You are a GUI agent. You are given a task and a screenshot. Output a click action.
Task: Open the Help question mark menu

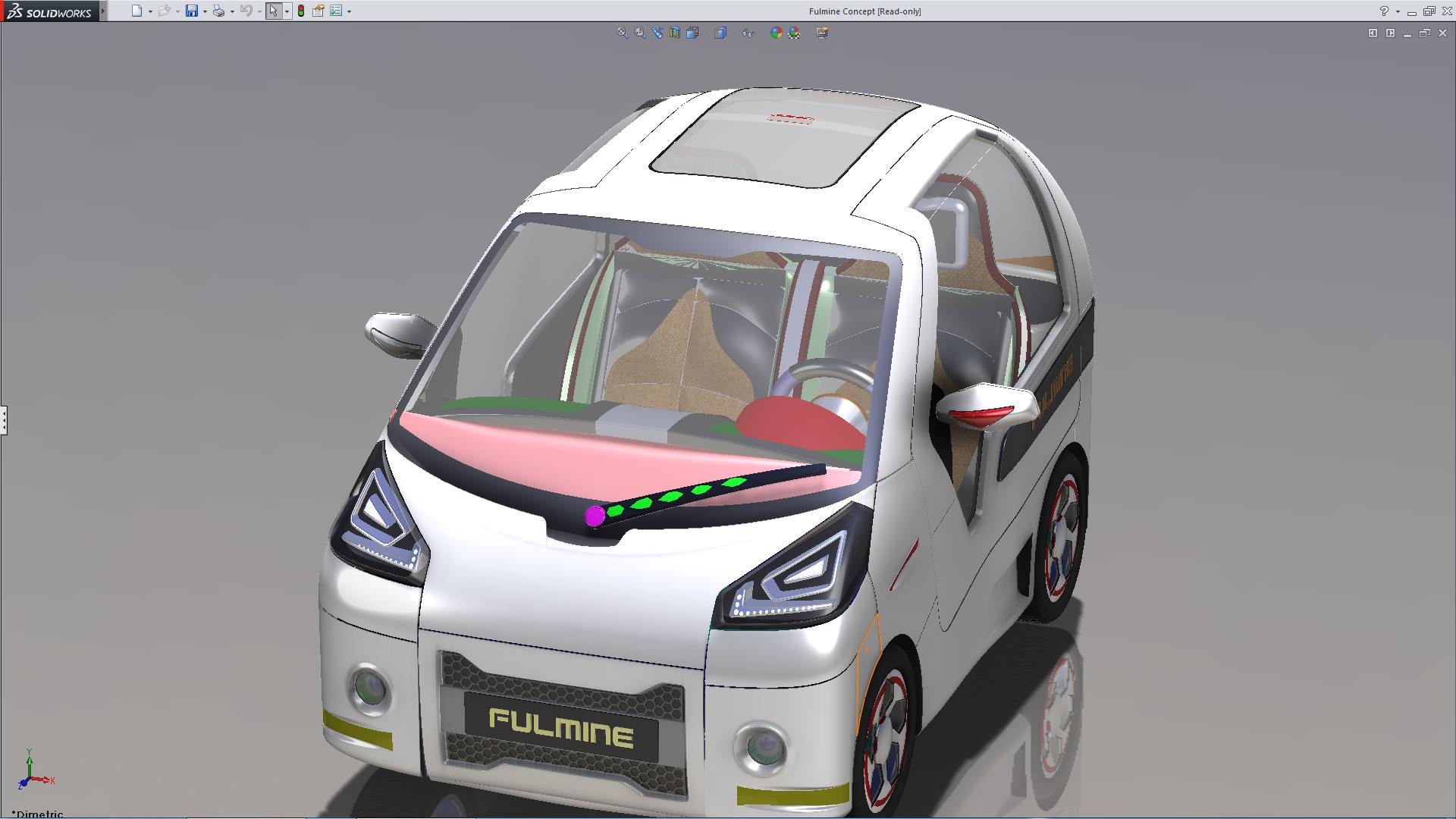click(x=1384, y=11)
